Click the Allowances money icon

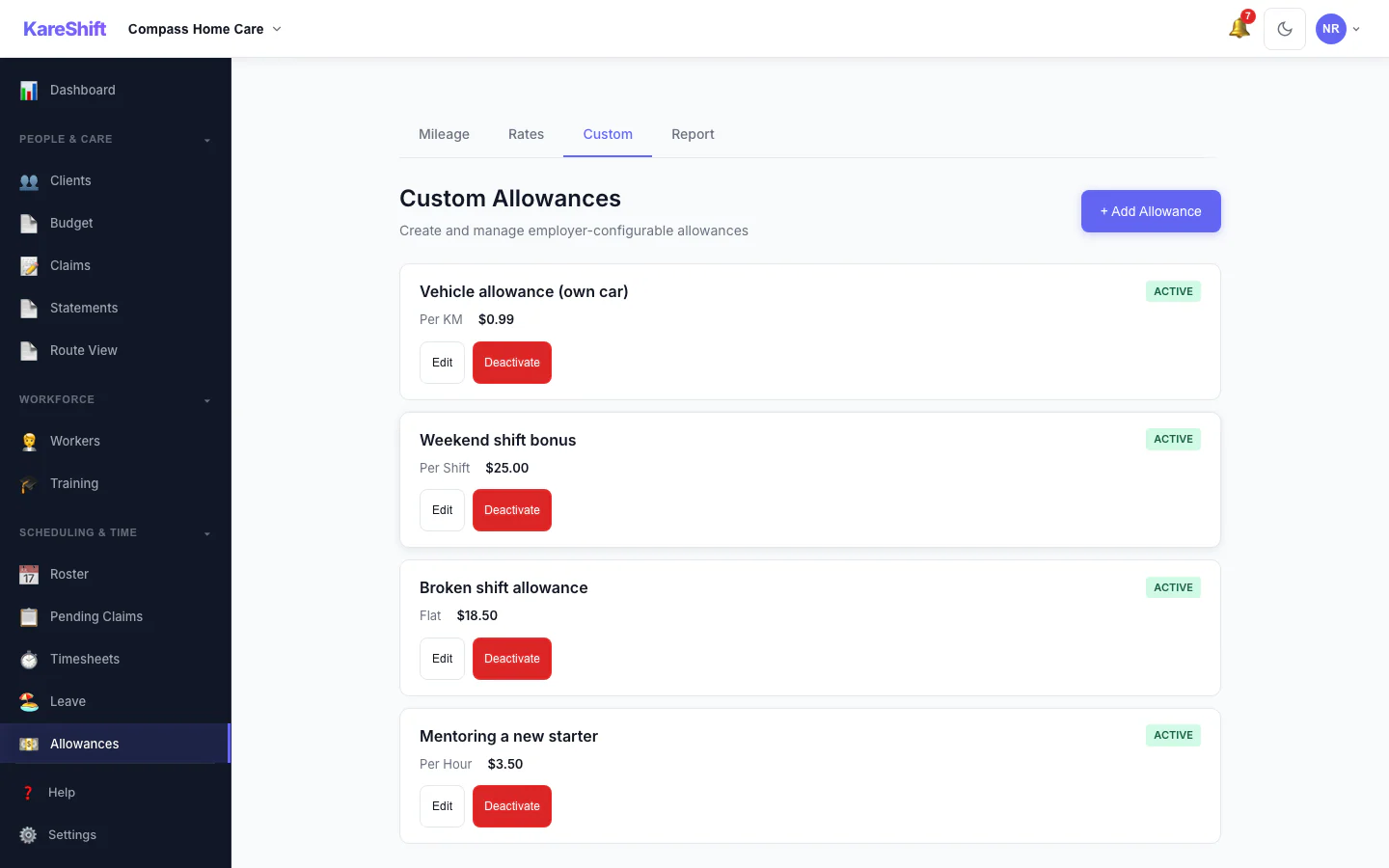[x=29, y=744]
